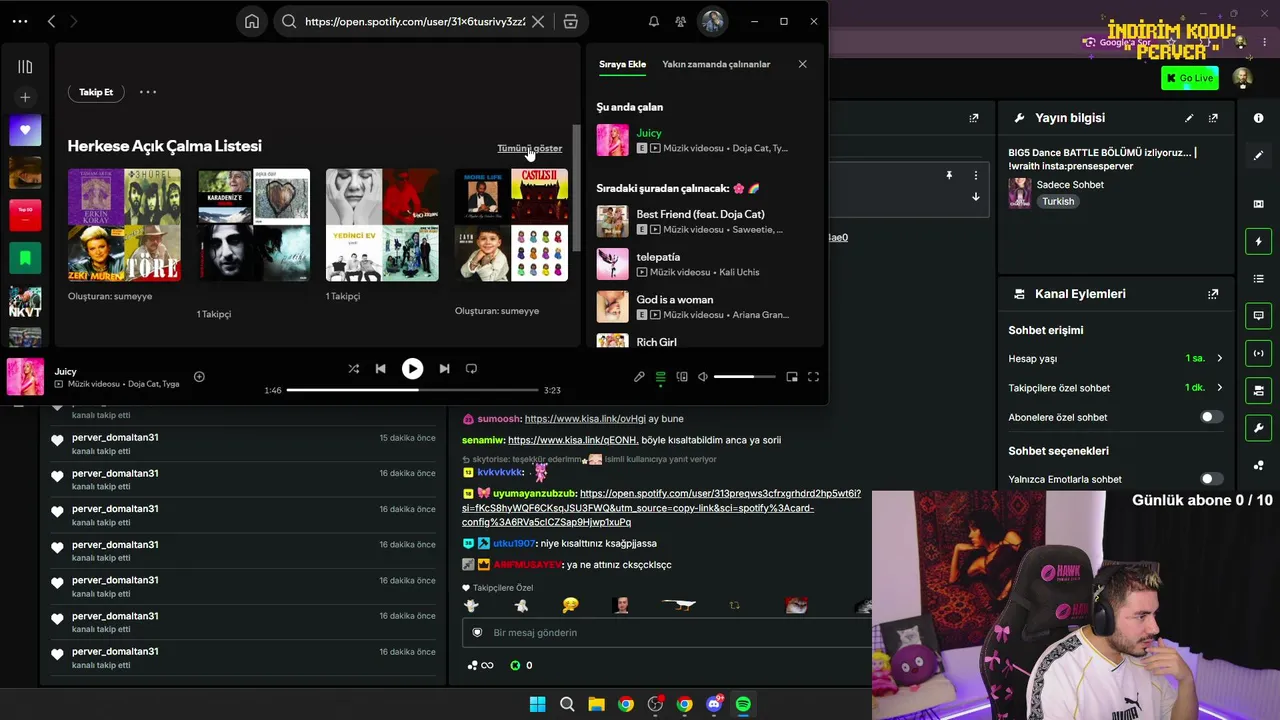Open Spotify friend activity icon

(681, 21)
